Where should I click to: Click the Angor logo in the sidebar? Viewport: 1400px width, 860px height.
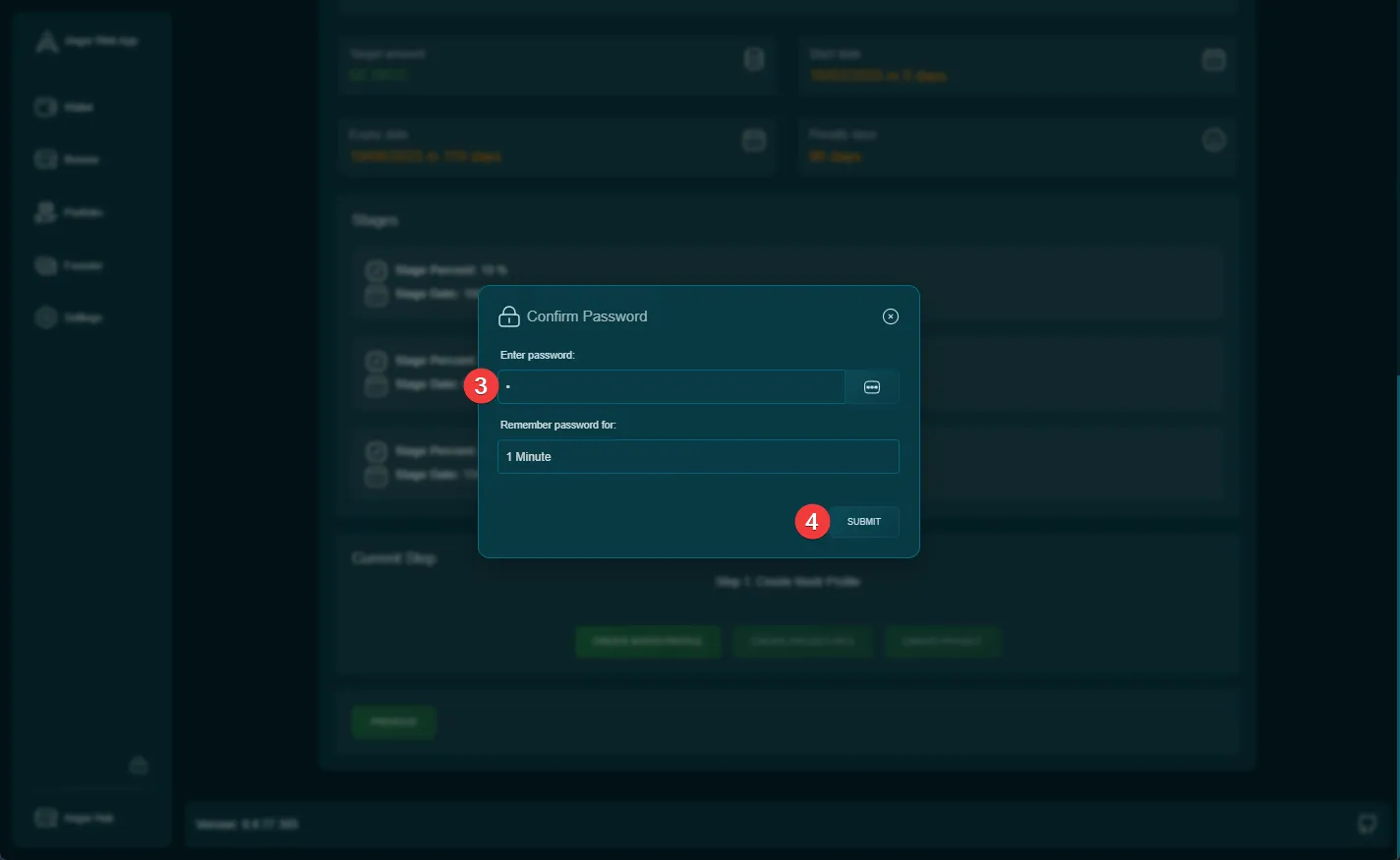tap(47, 41)
